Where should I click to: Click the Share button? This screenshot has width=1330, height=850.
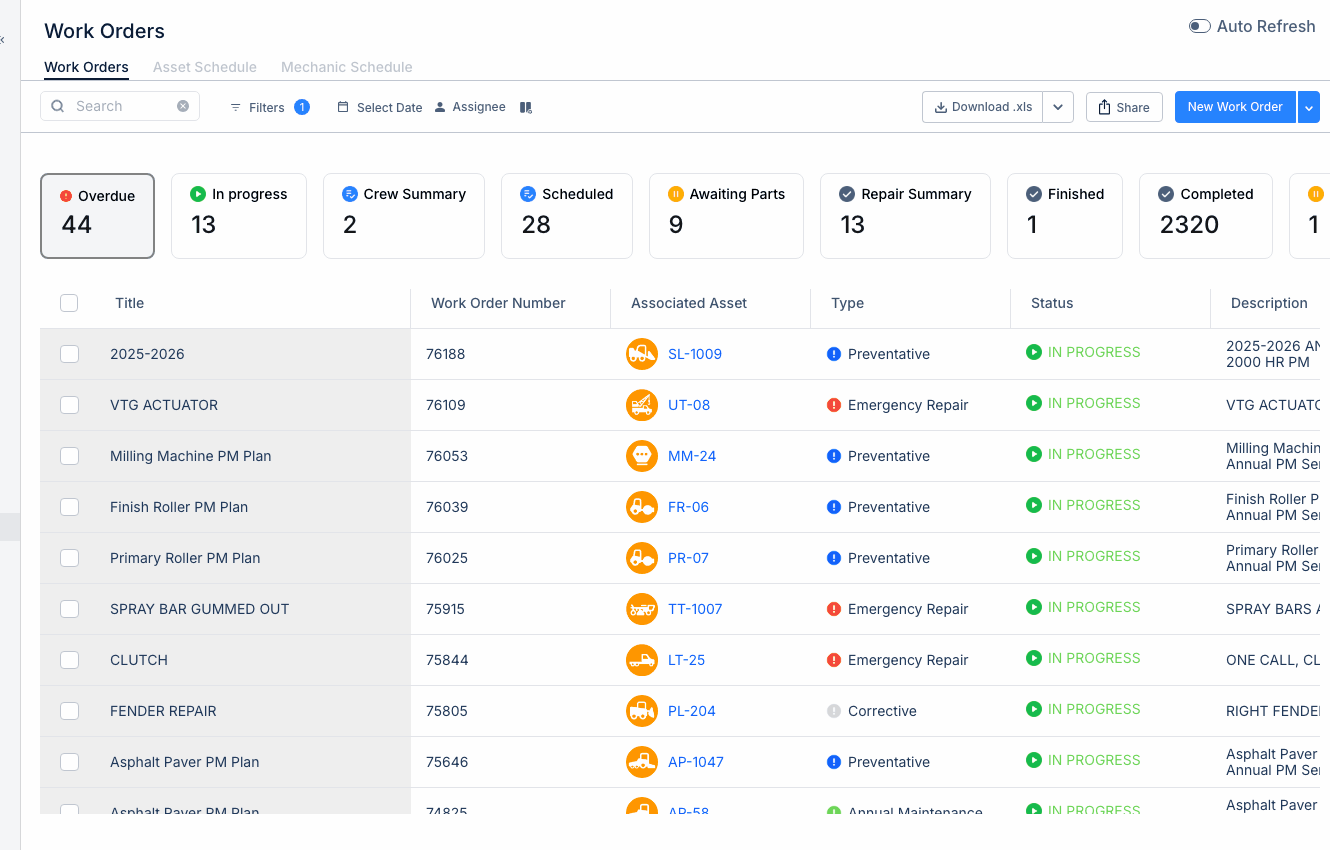1124,107
